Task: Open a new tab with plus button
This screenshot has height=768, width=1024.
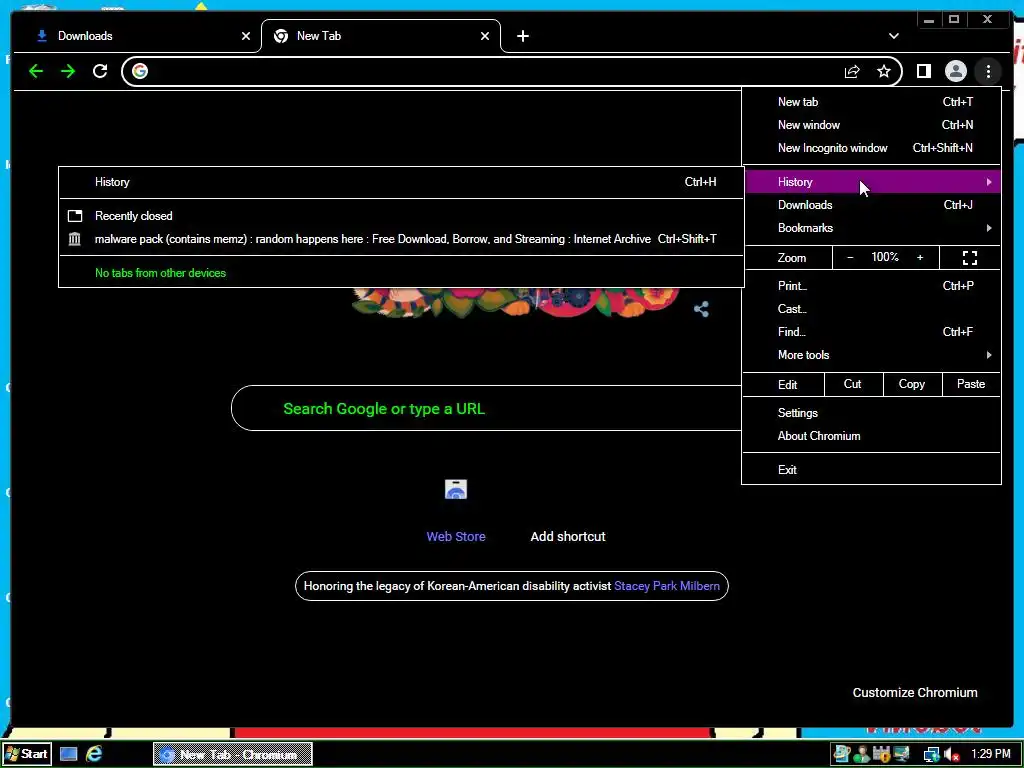Action: 522,36
